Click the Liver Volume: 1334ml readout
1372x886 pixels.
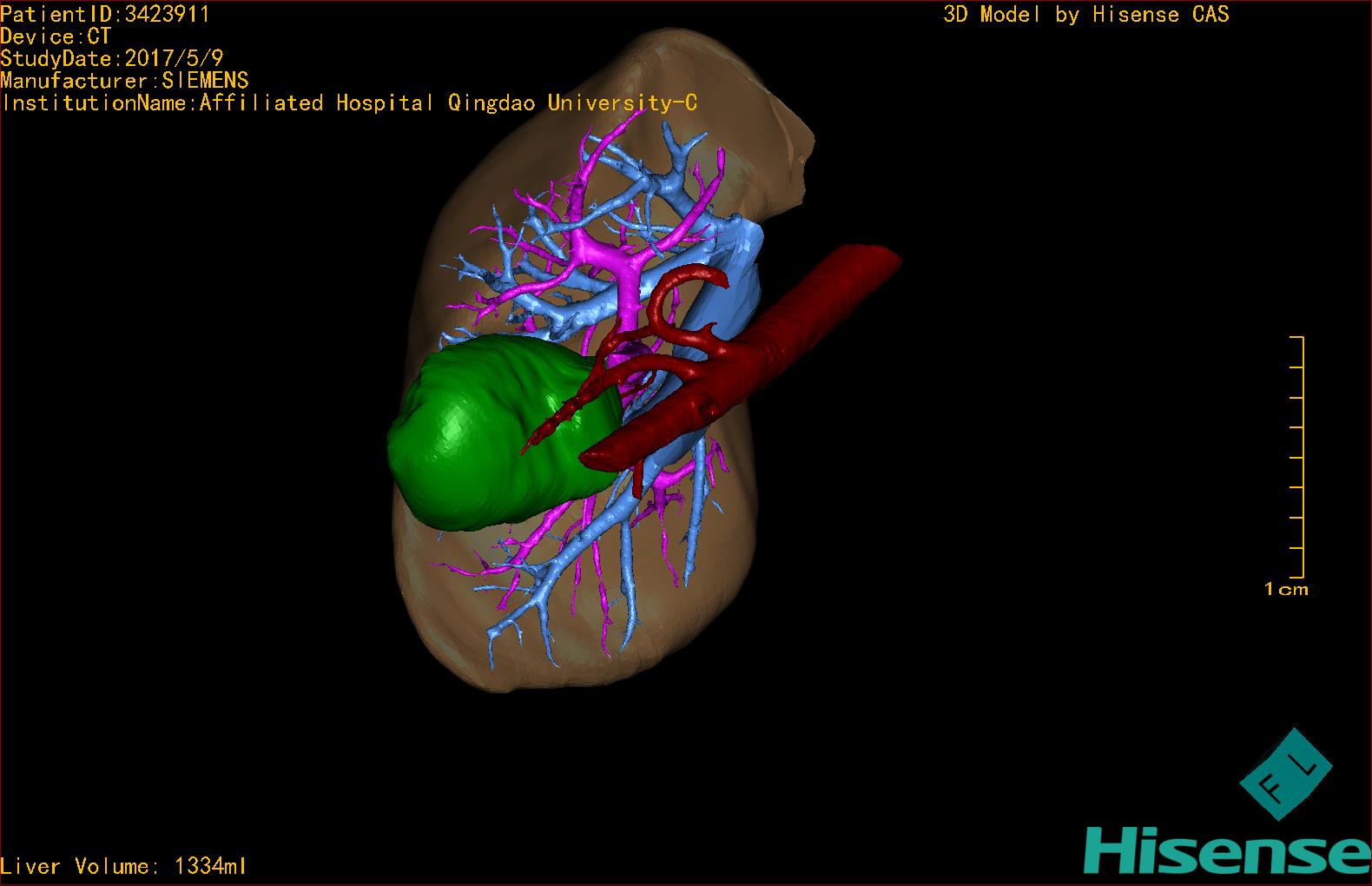(123, 866)
